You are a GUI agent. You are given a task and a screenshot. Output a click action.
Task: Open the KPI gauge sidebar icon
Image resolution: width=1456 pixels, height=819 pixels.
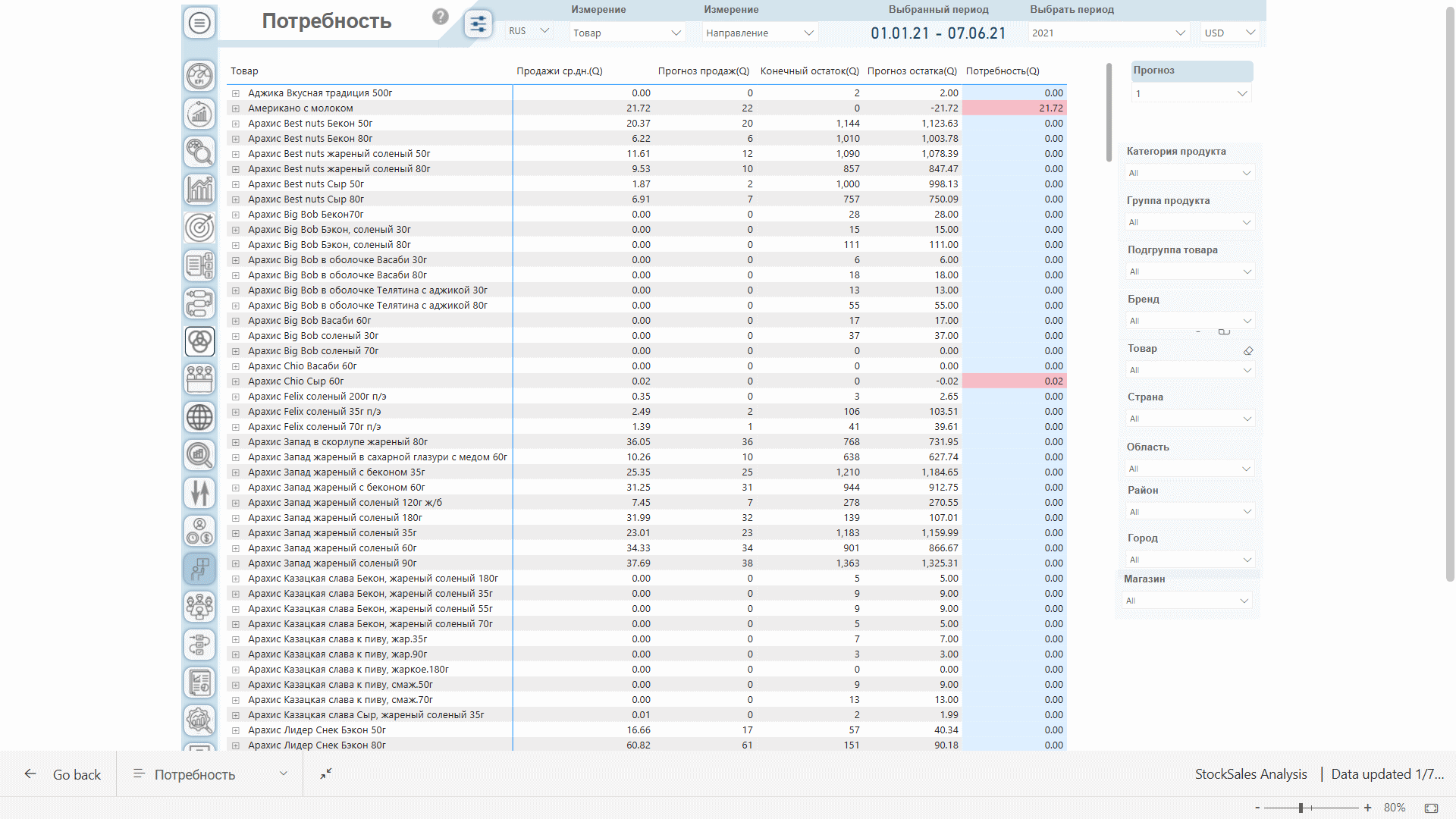click(x=199, y=76)
